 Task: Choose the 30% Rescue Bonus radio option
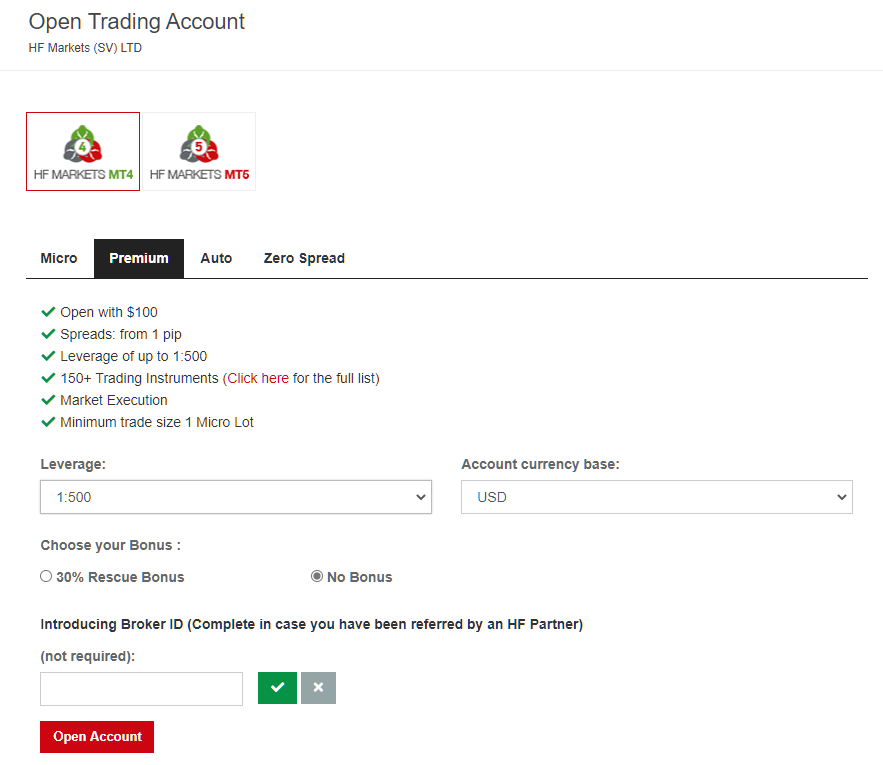pos(46,576)
